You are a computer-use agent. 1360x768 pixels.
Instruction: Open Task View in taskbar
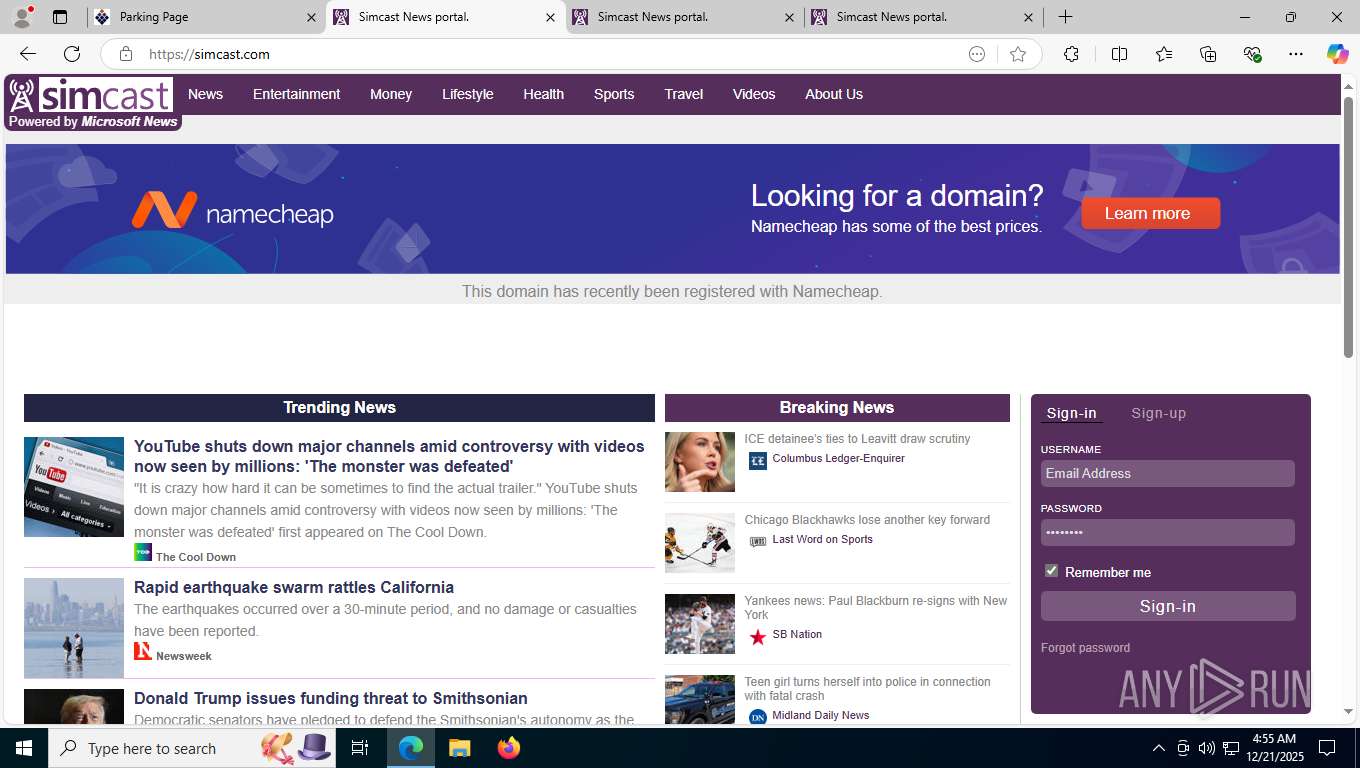click(x=360, y=748)
